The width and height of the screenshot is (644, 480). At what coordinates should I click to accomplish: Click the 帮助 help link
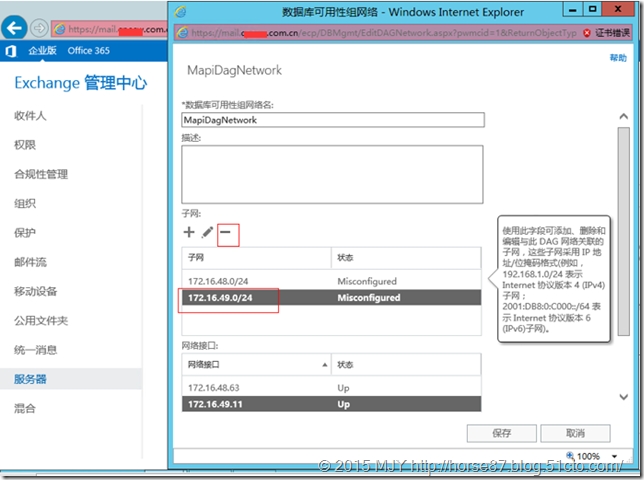[618, 59]
